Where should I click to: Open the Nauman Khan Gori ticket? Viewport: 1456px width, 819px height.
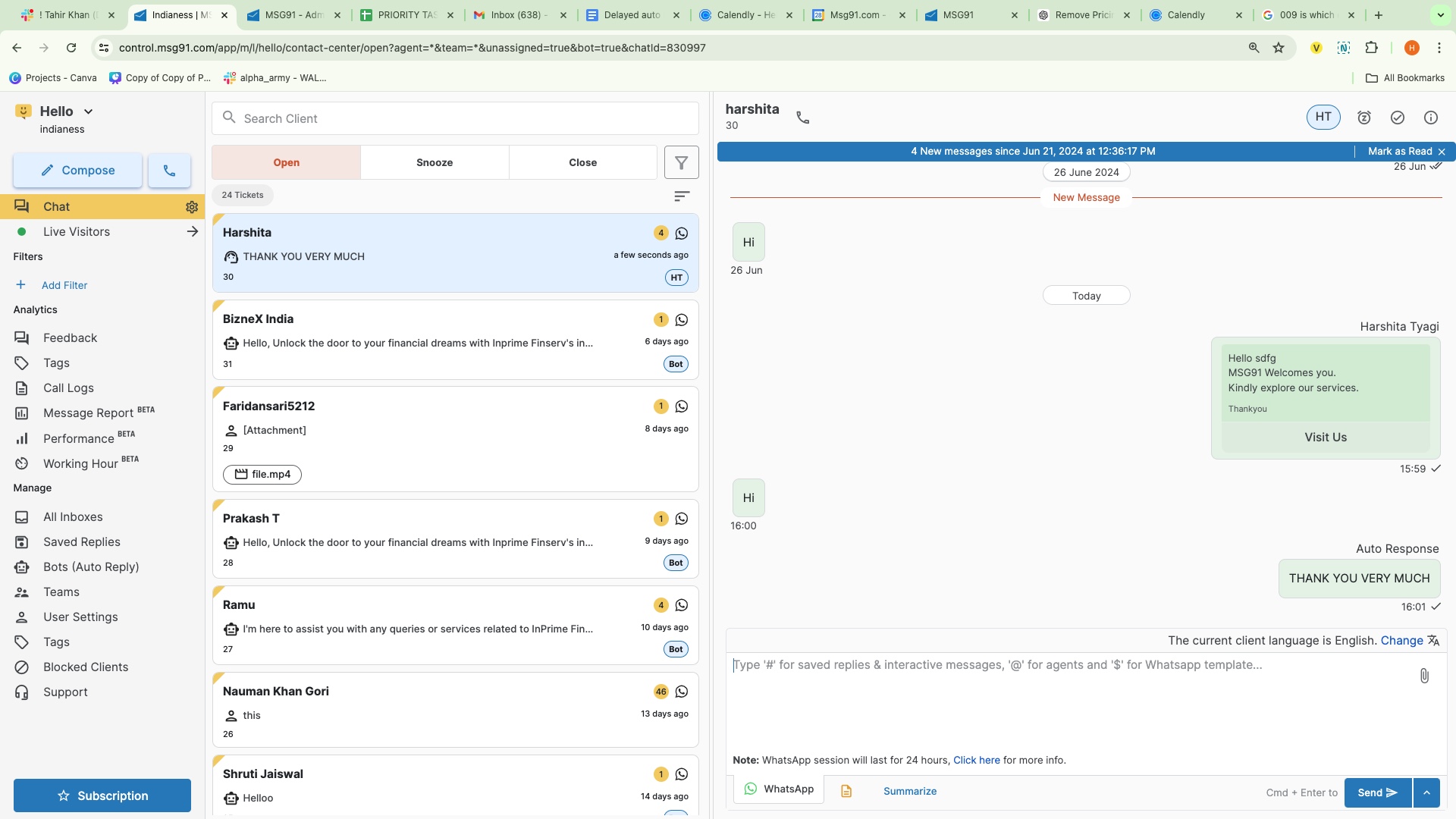455,710
